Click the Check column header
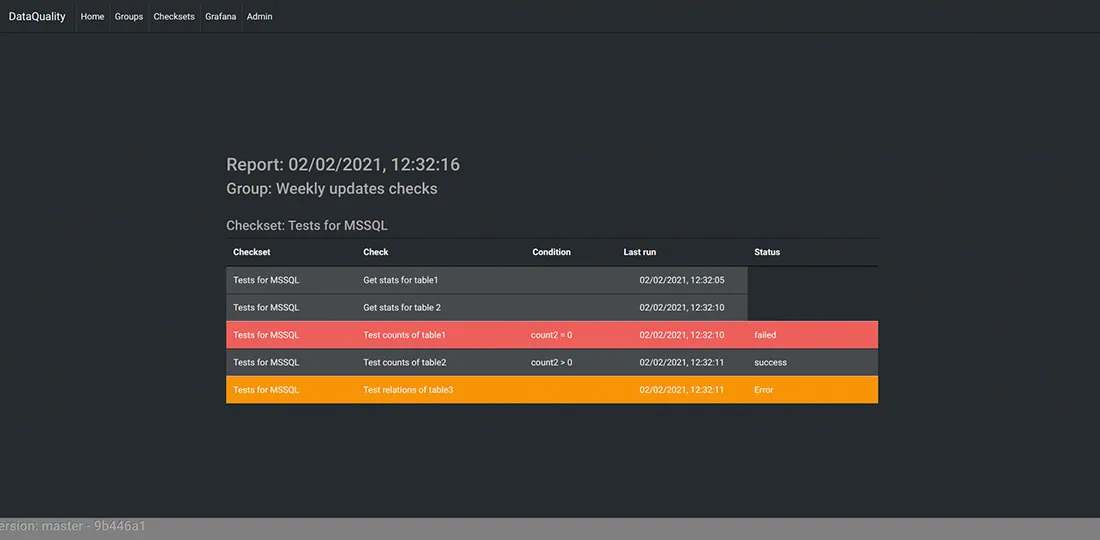Image resolution: width=1100 pixels, height=540 pixels. [376, 252]
